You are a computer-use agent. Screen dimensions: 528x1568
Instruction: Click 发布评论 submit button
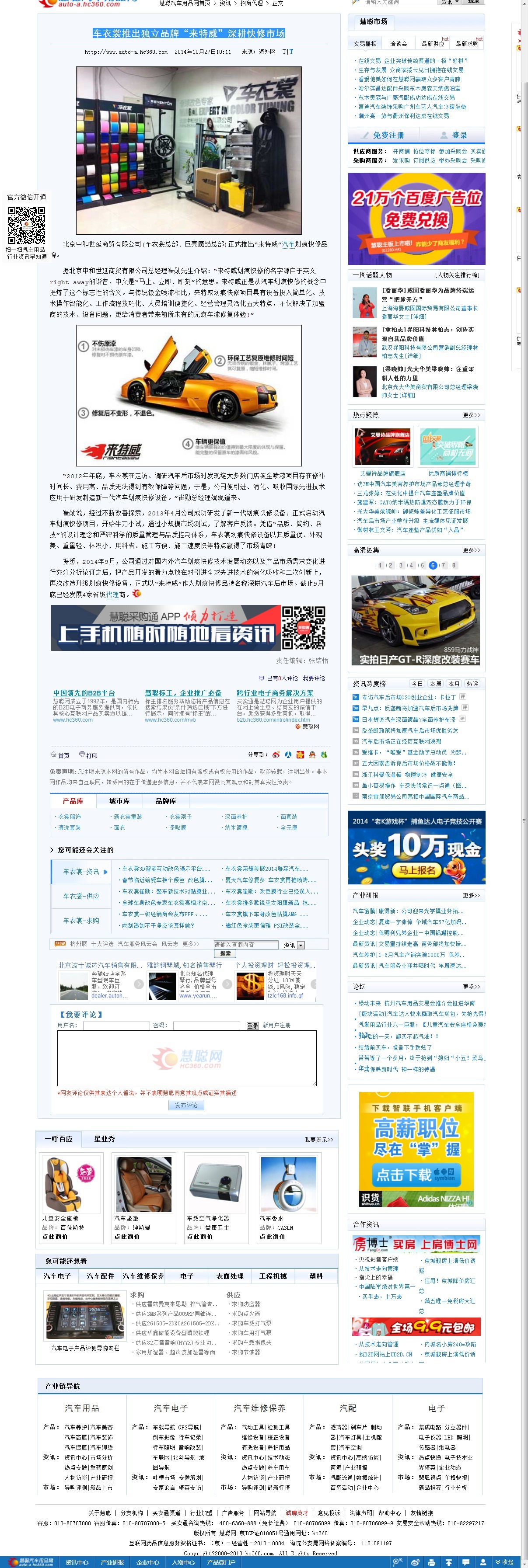(186, 1105)
